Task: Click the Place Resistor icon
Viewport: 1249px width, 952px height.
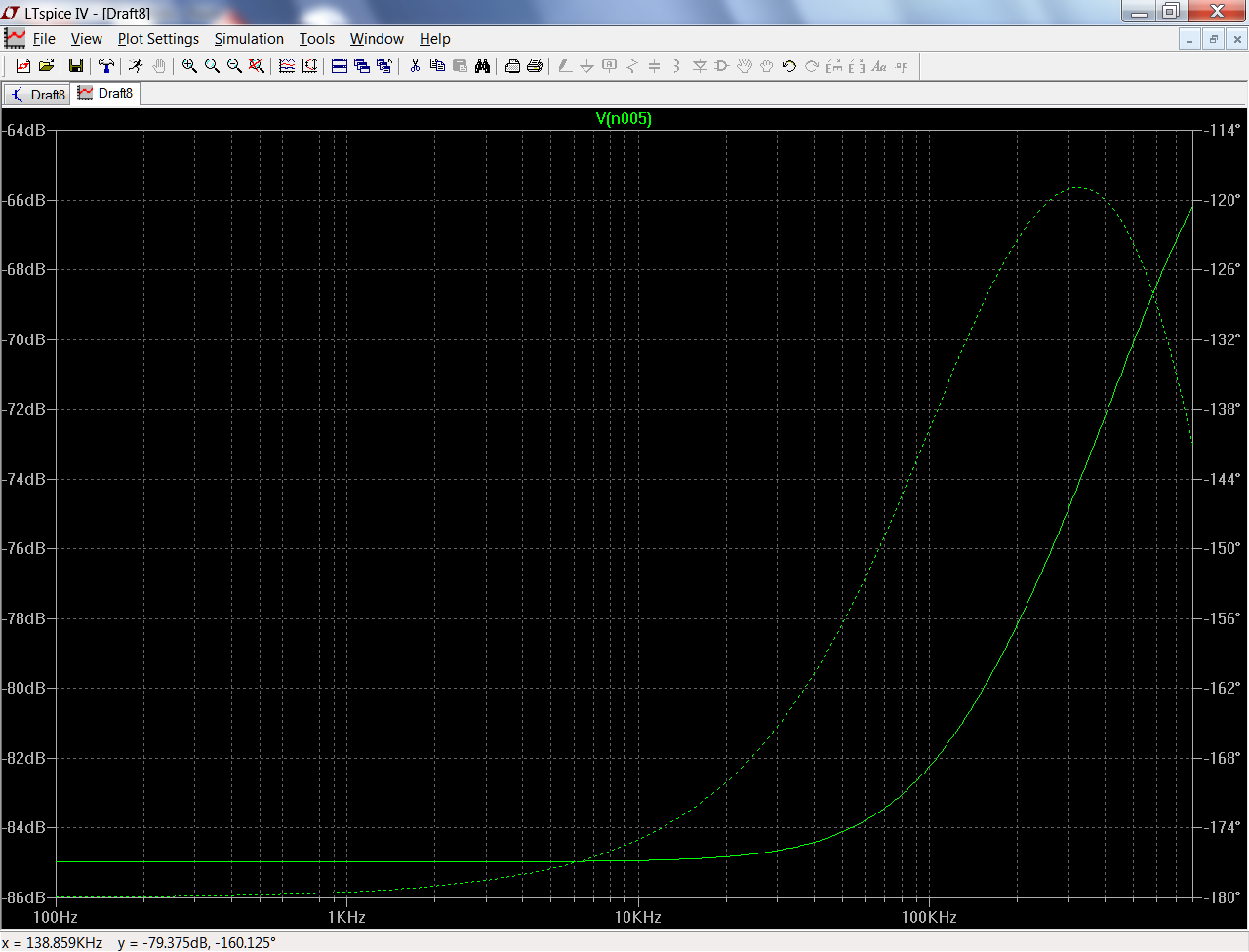Action: [631, 65]
